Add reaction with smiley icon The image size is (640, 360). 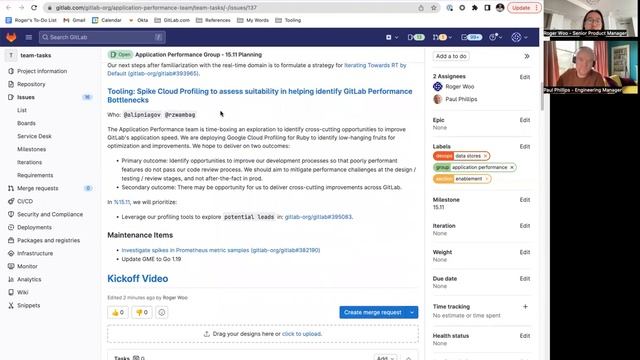(162, 312)
